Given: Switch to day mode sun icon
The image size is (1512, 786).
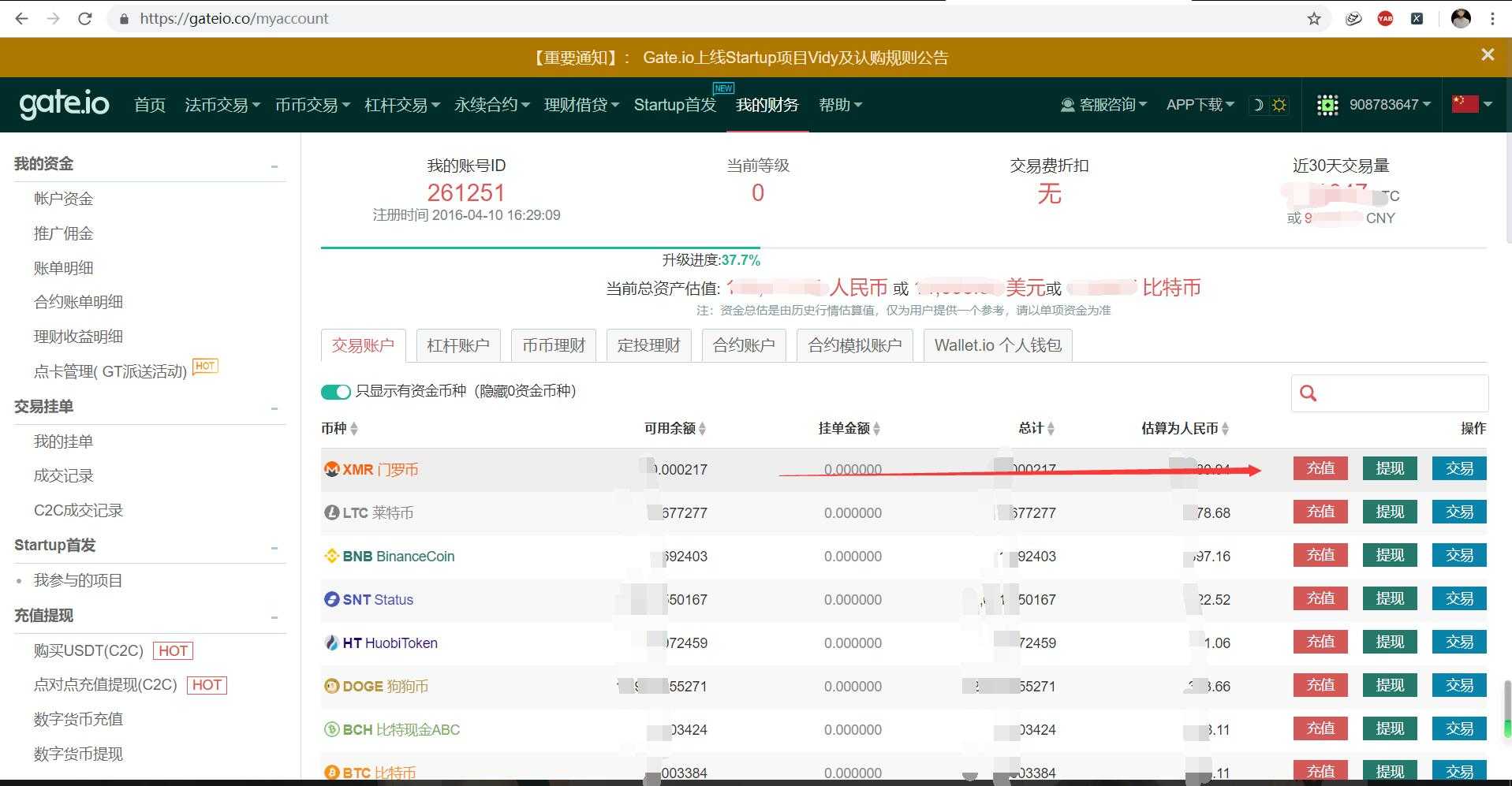Looking at the screenshot, I should 1279,105.
